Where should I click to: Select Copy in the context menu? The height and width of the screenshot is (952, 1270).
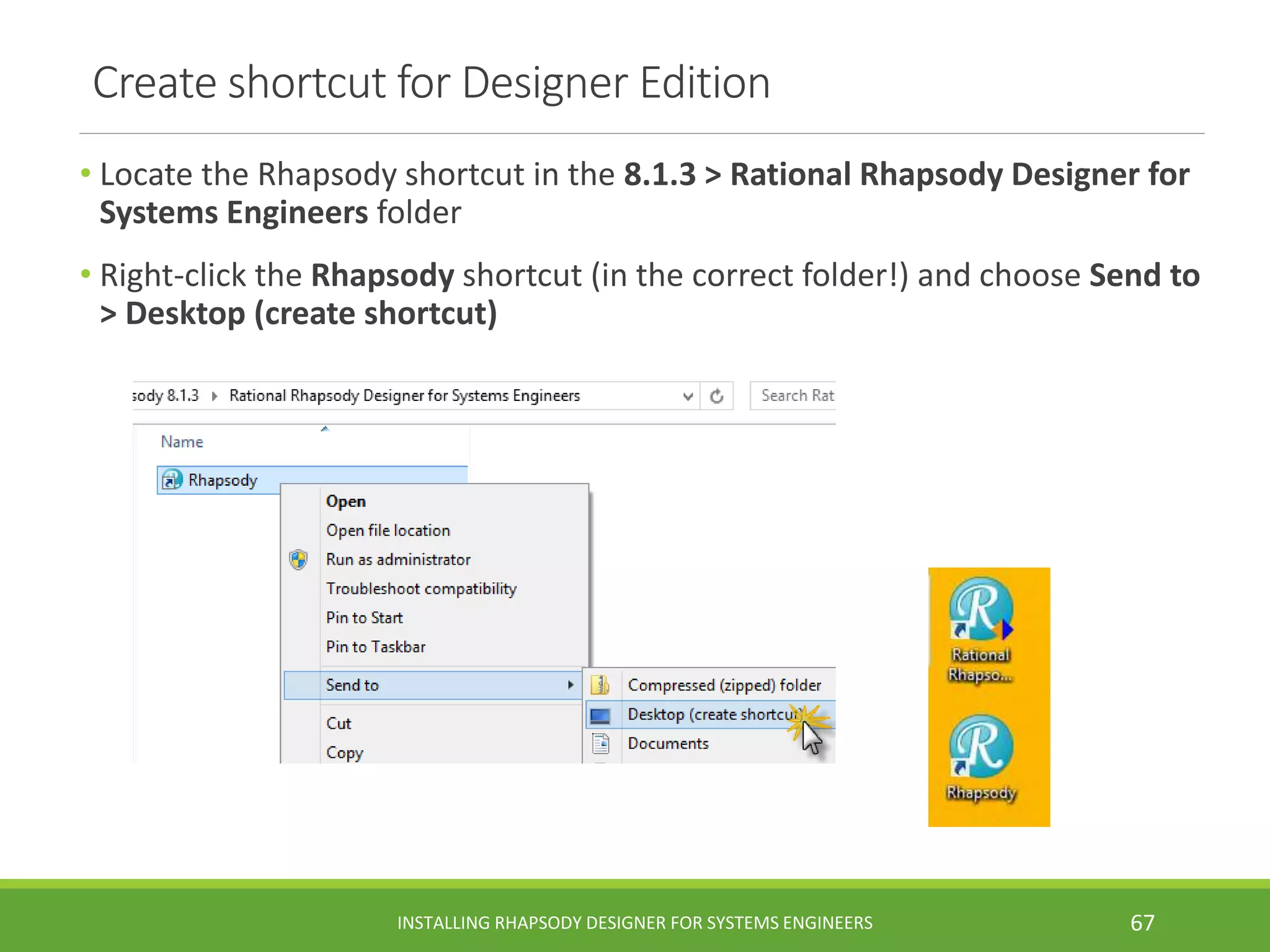[x=345, y=752]
